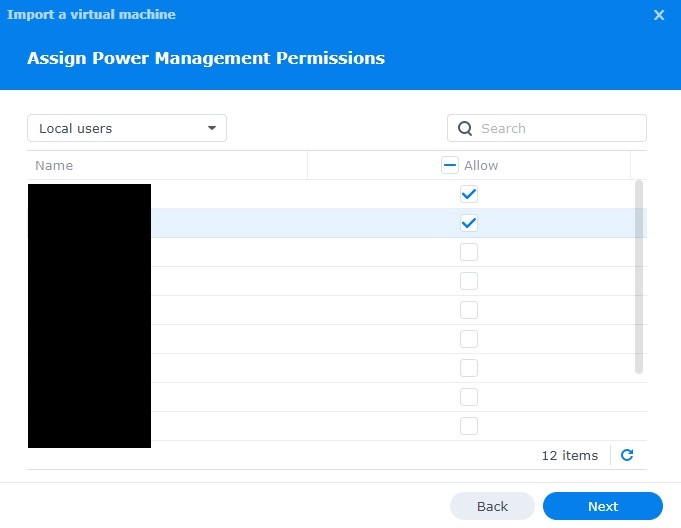Check the eighth row's Allow checkbox

[x=469, y=397]
